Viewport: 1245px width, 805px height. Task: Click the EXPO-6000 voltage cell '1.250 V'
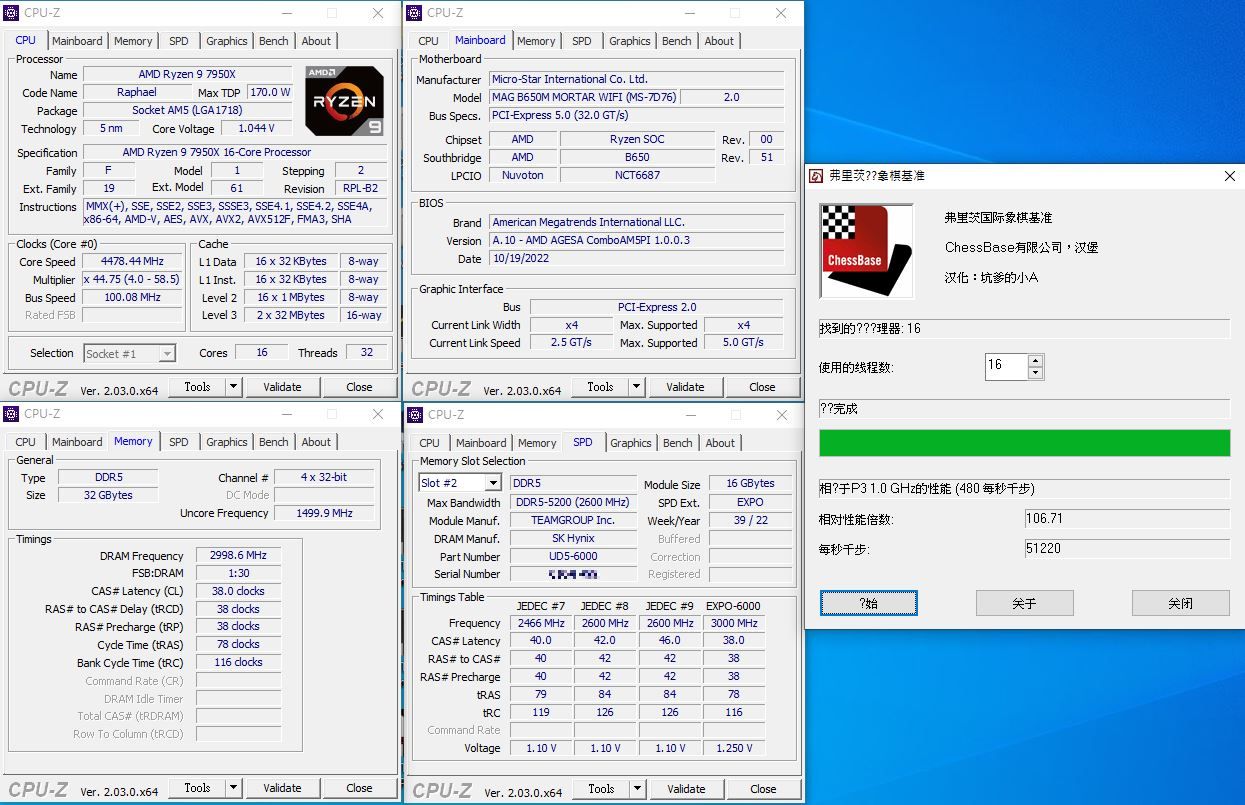pos(735,748)
